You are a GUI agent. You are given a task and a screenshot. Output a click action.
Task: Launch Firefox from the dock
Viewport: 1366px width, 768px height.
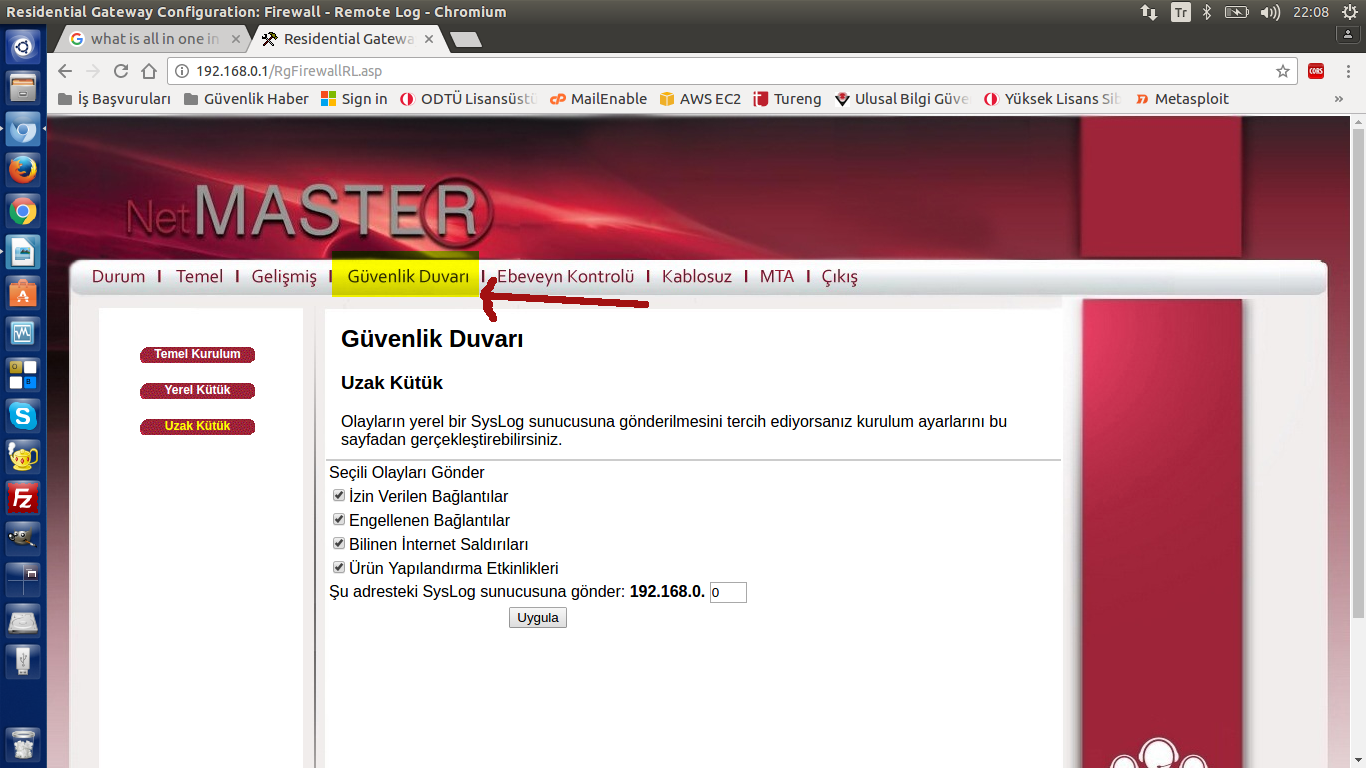[23, 170]
